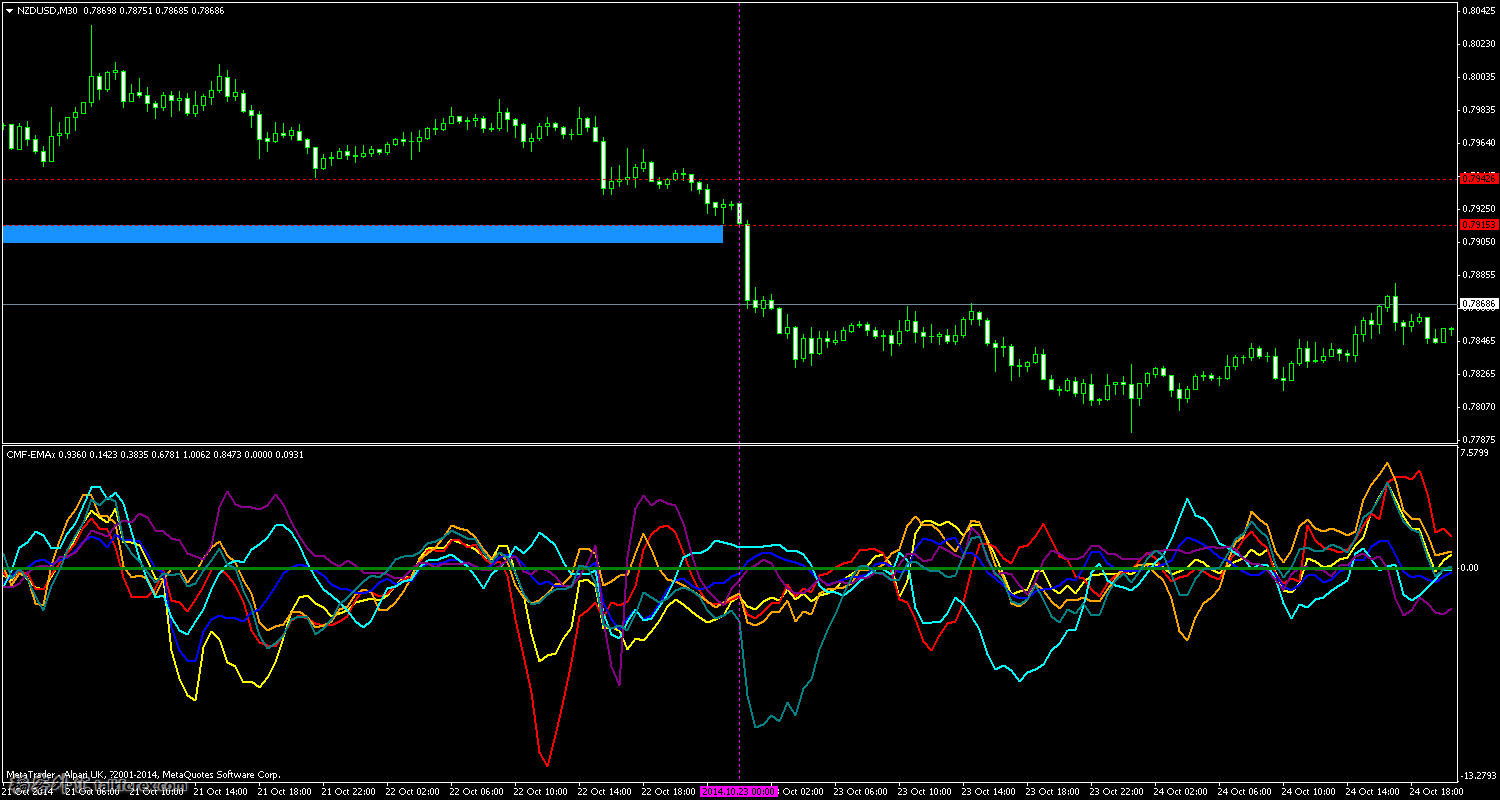1500x800 pixels.
Task: Click the 22 Oct 06:00 time label
Action: click(x=477, y=791)
